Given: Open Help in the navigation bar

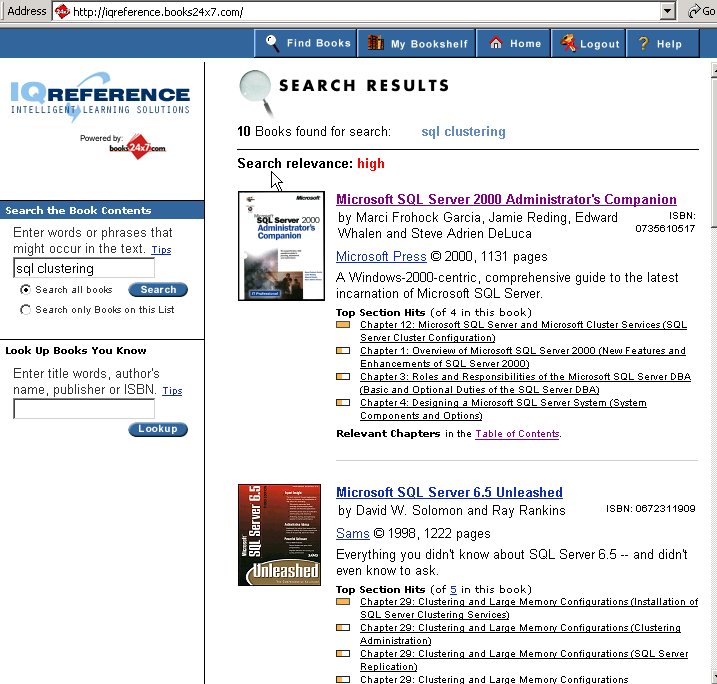Looking at the screenshot, I should [663, 43].
